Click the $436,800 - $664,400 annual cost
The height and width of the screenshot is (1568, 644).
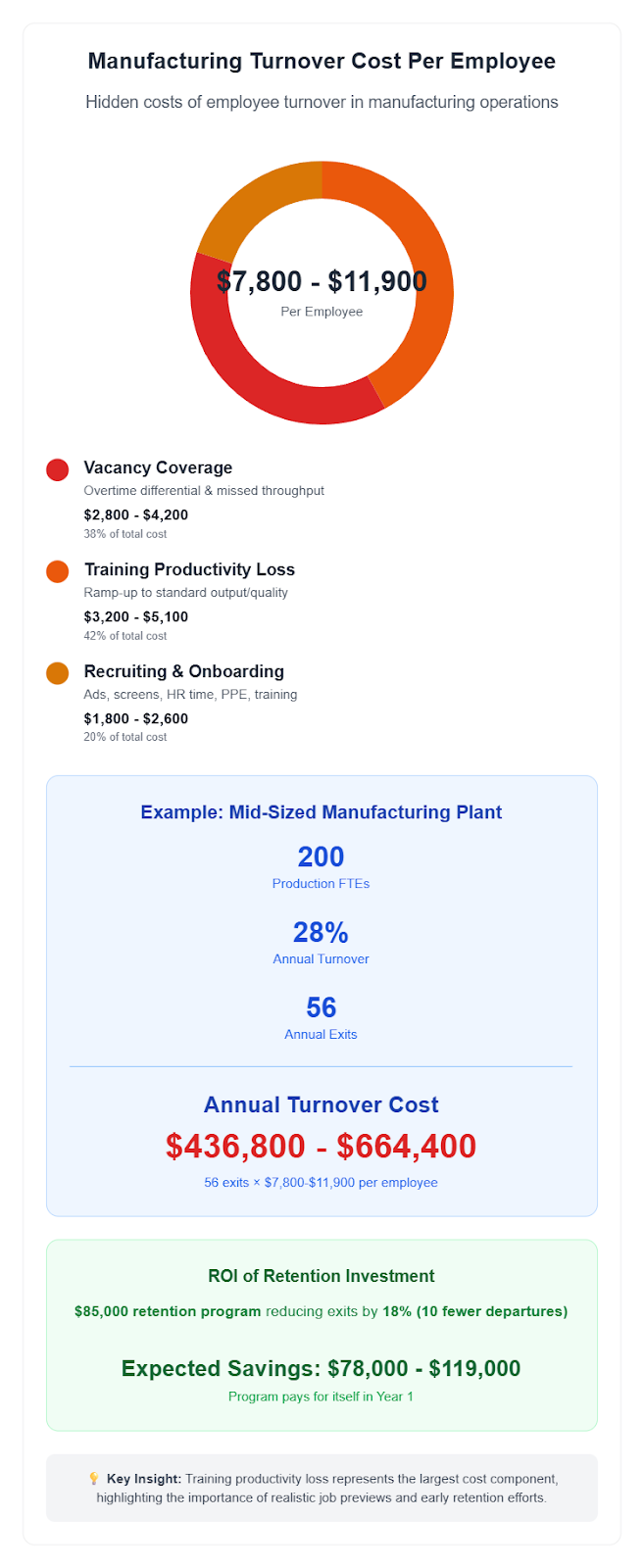click(x=321, y=1146)
